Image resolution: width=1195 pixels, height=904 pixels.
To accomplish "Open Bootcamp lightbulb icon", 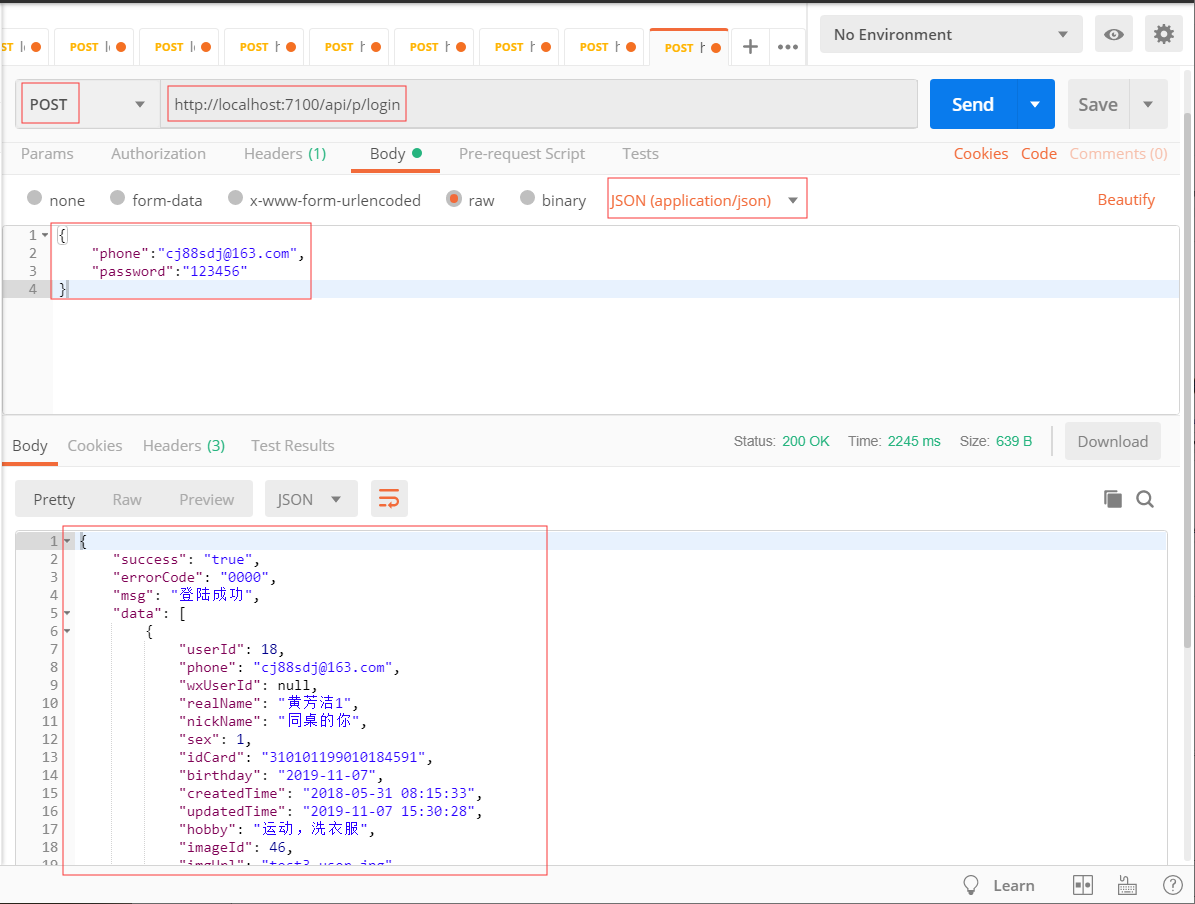I will [x=970, y=885].
